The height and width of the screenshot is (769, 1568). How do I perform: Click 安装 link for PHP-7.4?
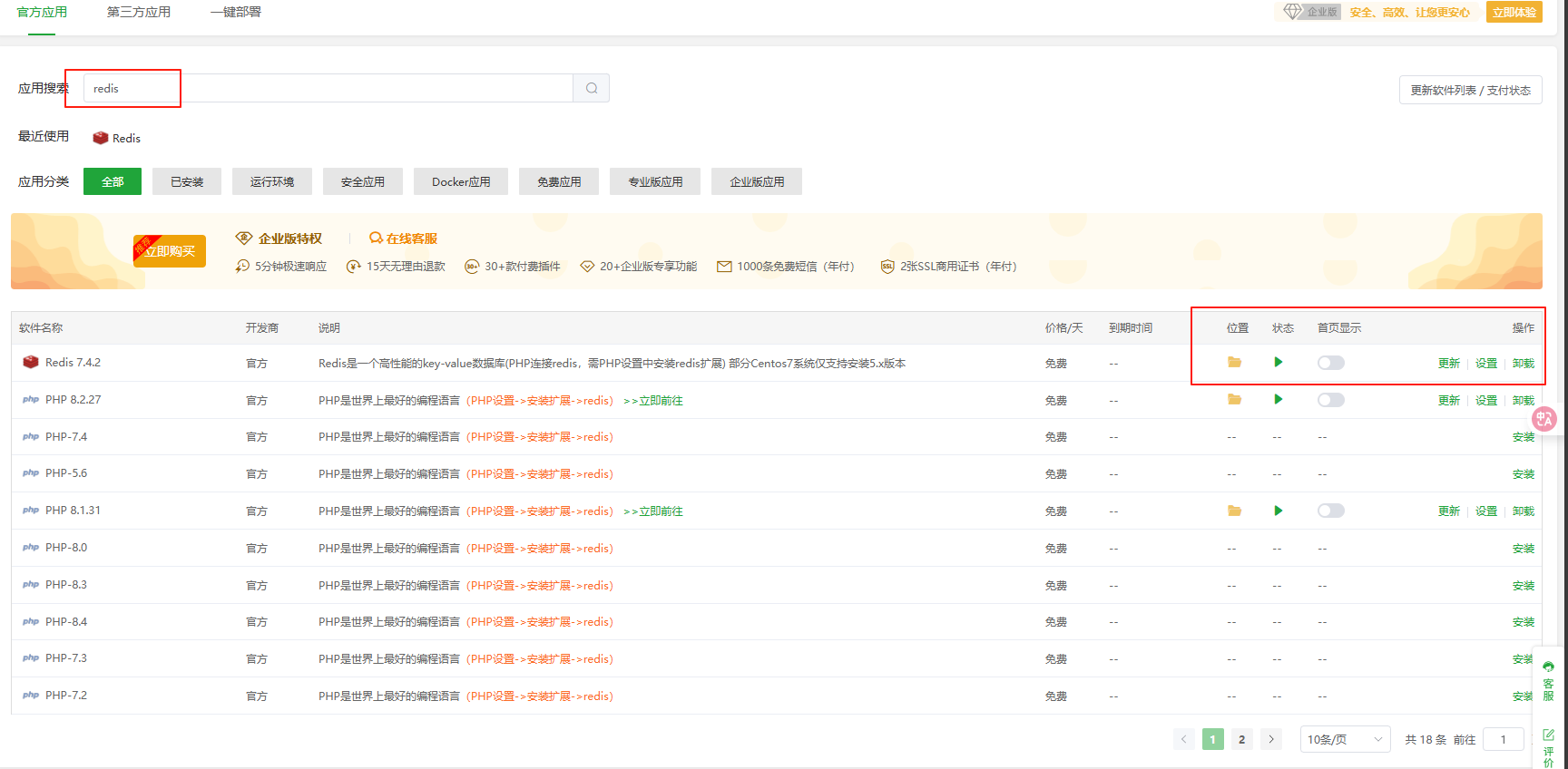coord(1524,437)
